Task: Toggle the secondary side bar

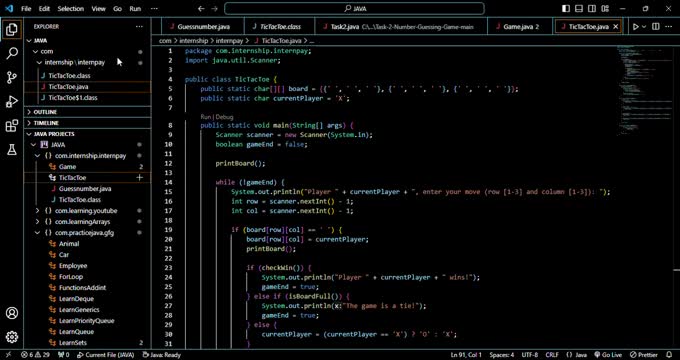Action: pos(592,9)
